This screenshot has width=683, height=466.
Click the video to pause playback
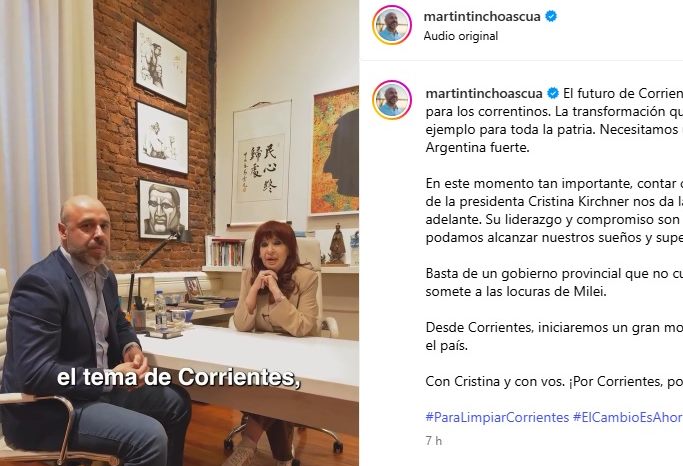179,233
